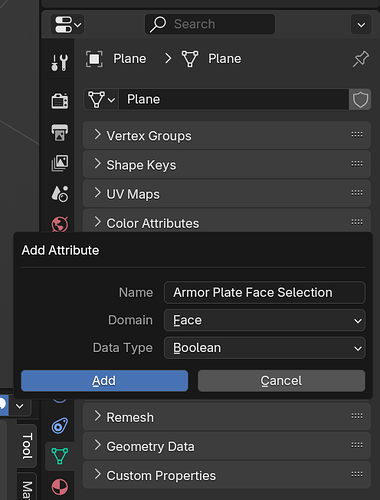The height and width of the screenshot is (500, 380).
Task: Click the Shape Keys drag grip icon
Action: point(357,164)
